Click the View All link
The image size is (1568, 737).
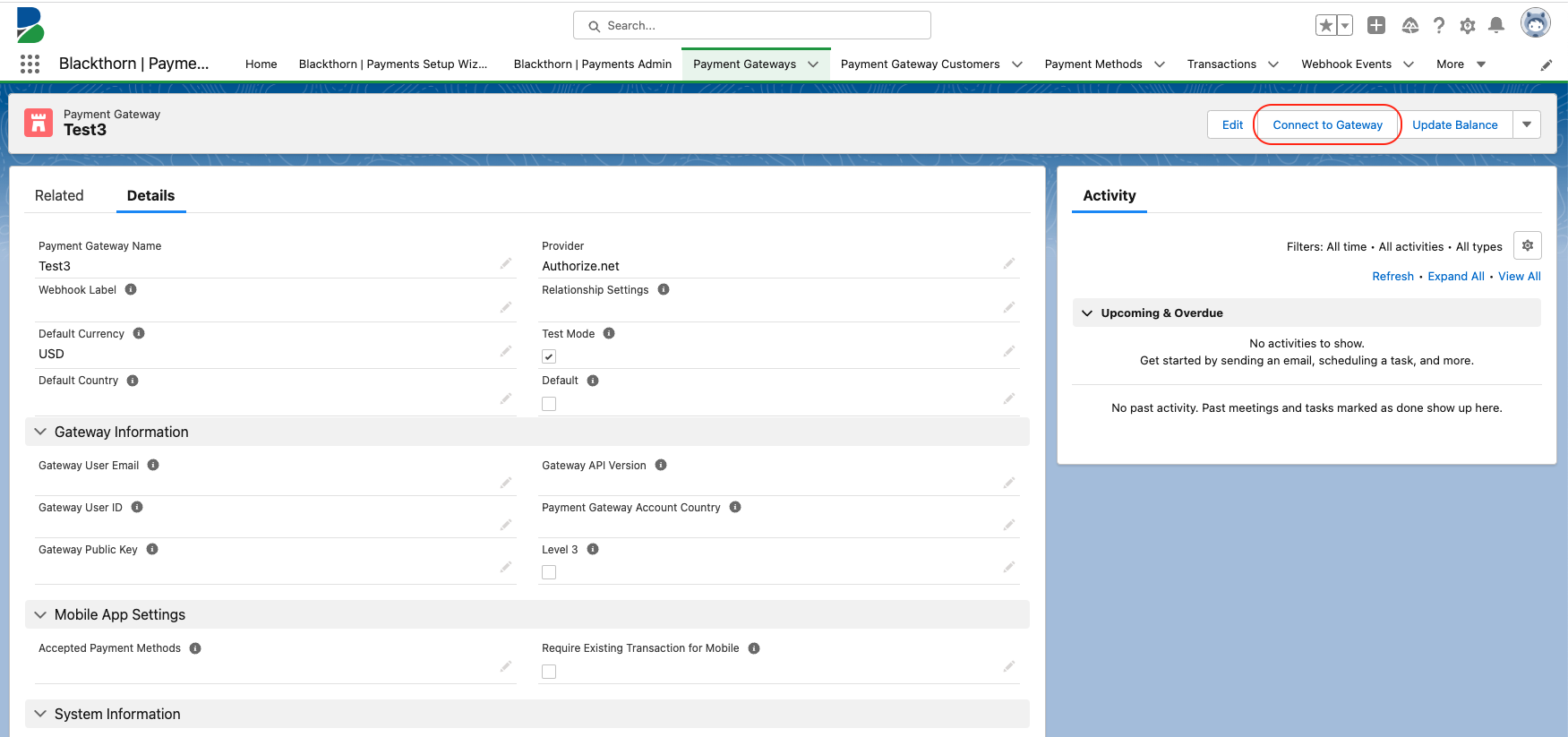coord(1520,276)
